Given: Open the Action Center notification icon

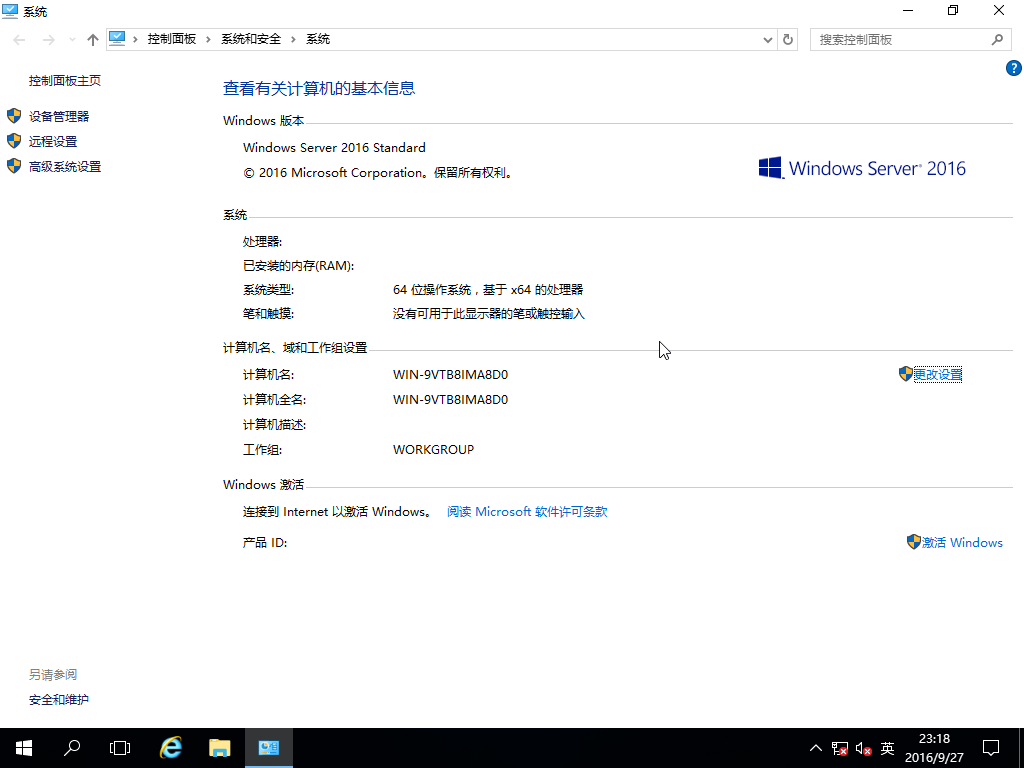Looking at the screenshot, I should coord(991,748).
